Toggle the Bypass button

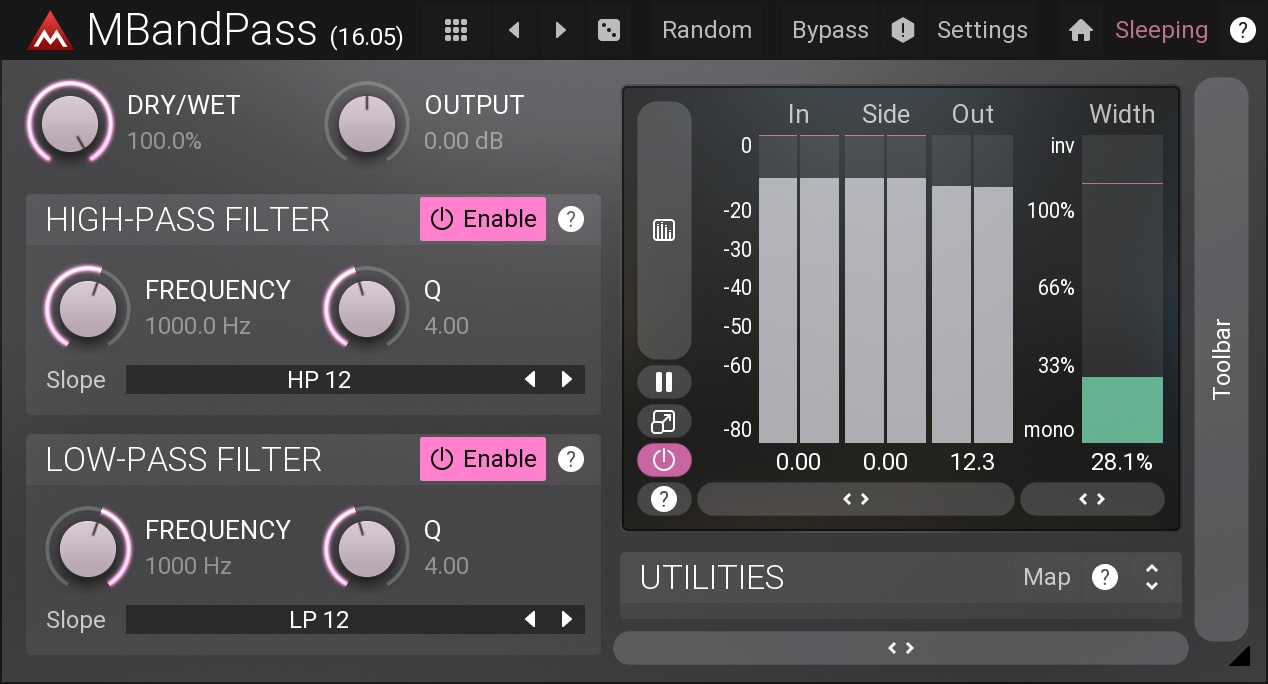830,30
